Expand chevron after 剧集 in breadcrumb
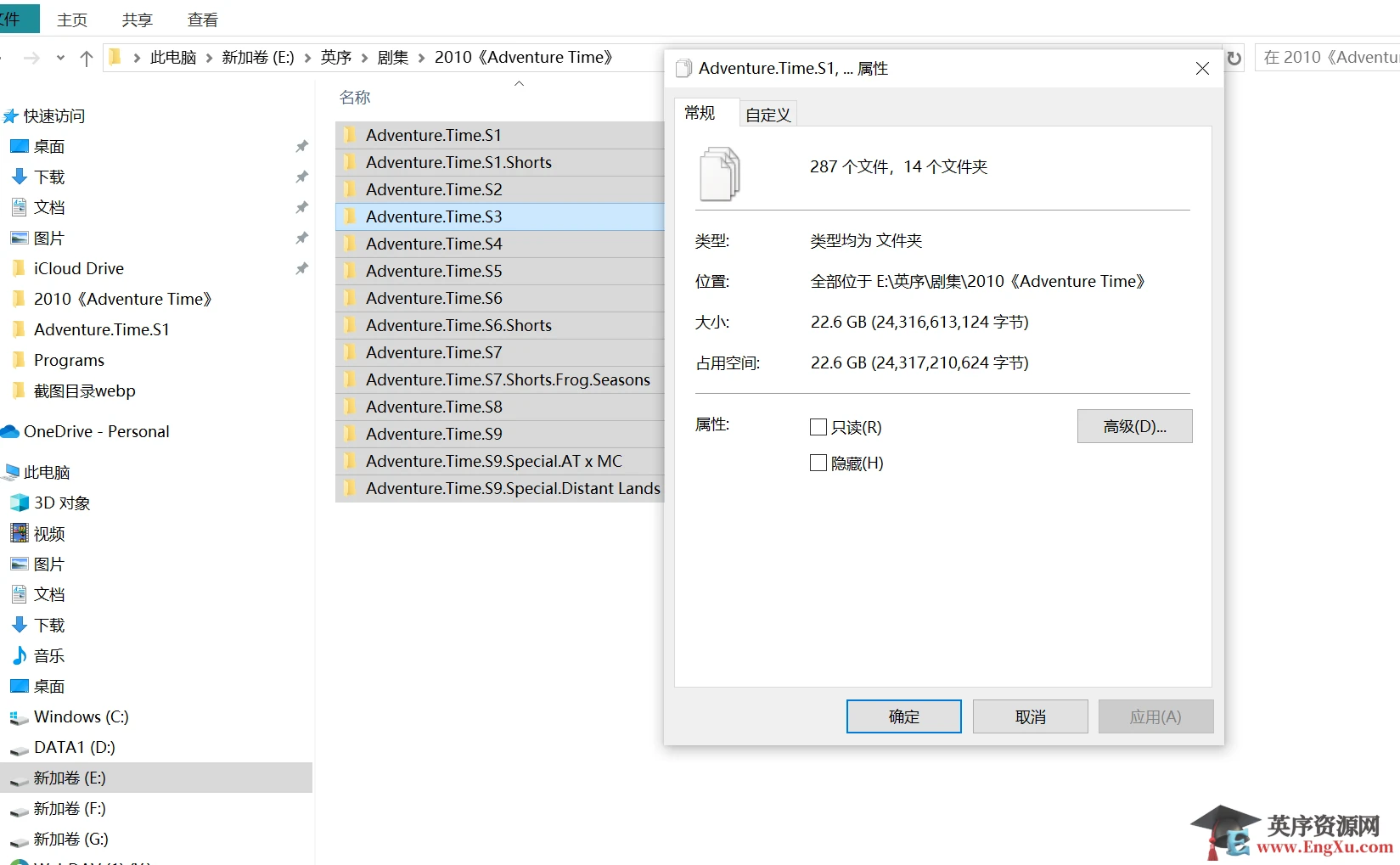This screenshot has height=865, width=1400. (x=421, y=58)
